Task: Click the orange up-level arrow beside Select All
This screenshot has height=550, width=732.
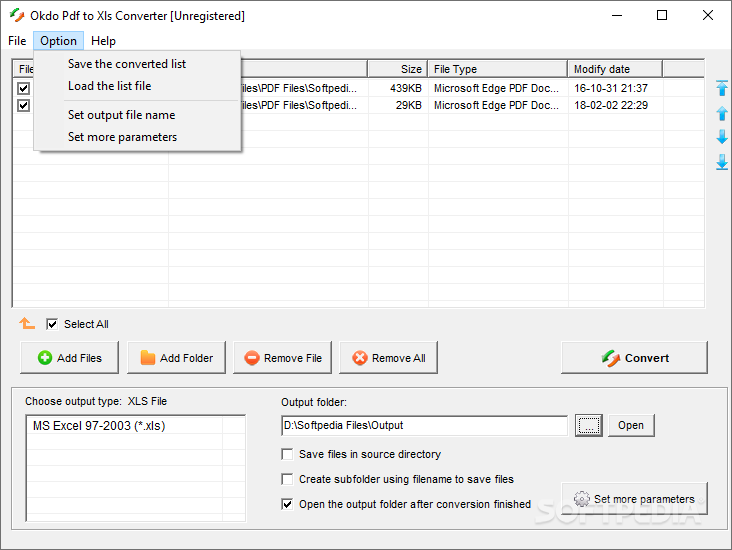Action: (27, 323)
